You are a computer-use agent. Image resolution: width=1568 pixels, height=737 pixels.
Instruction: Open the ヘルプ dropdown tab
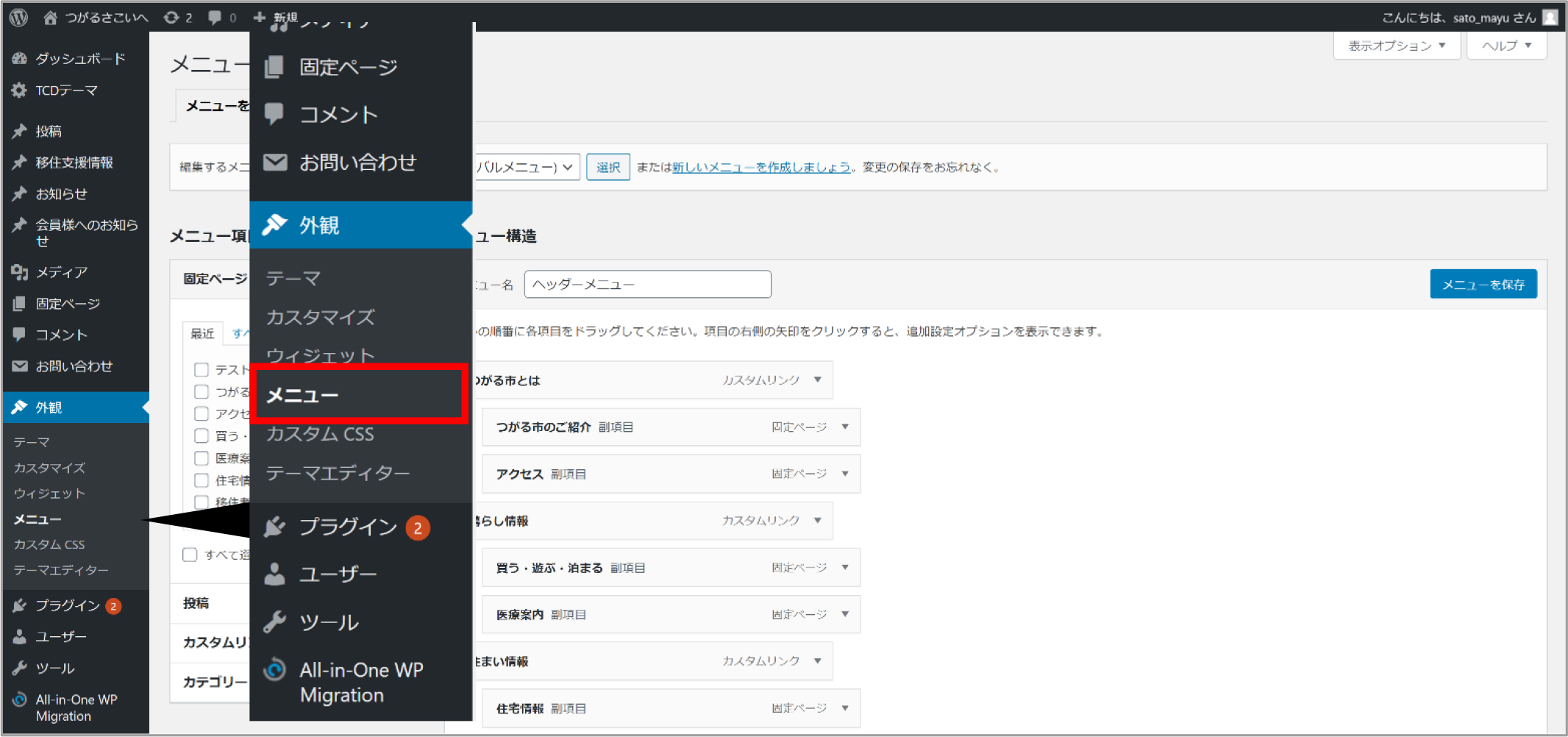click(1506, 46)
